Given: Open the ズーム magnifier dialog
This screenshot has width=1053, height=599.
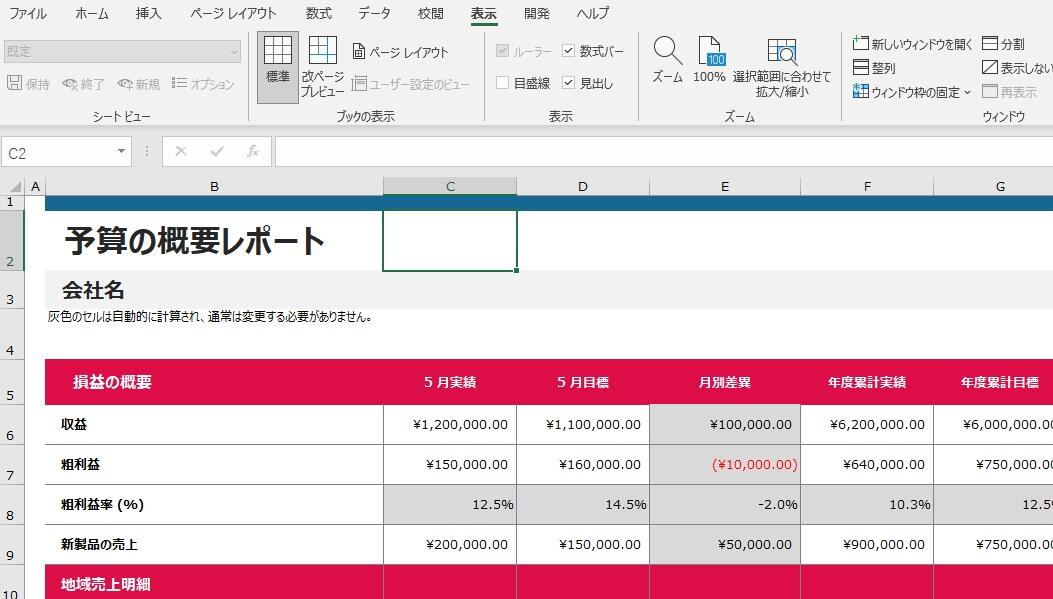Looking at the screenshot, I should coord(667,60).
